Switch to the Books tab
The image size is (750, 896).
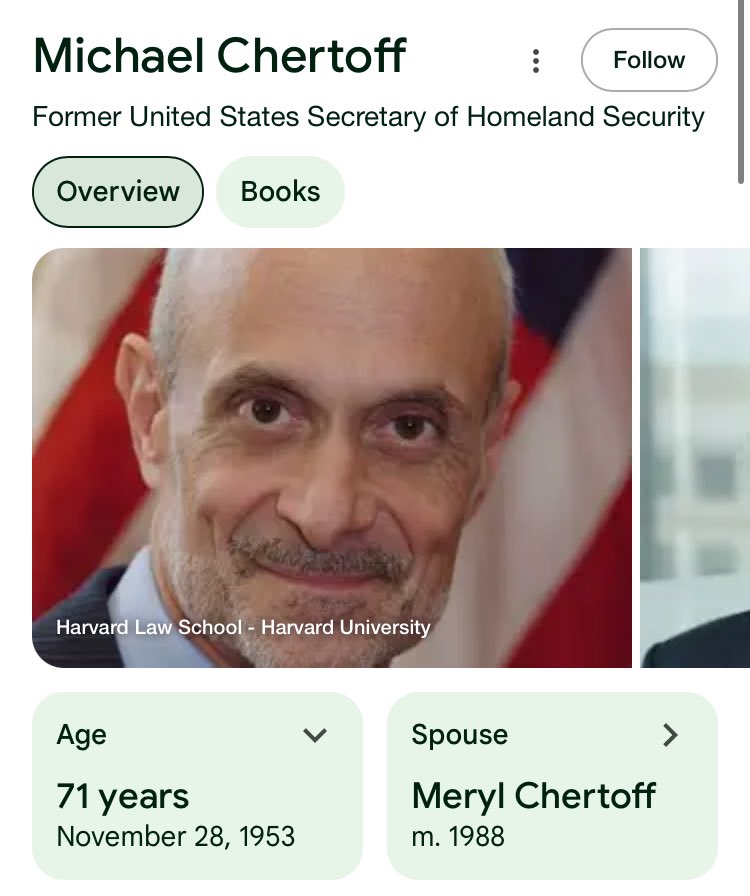click(x=280, y=191)
